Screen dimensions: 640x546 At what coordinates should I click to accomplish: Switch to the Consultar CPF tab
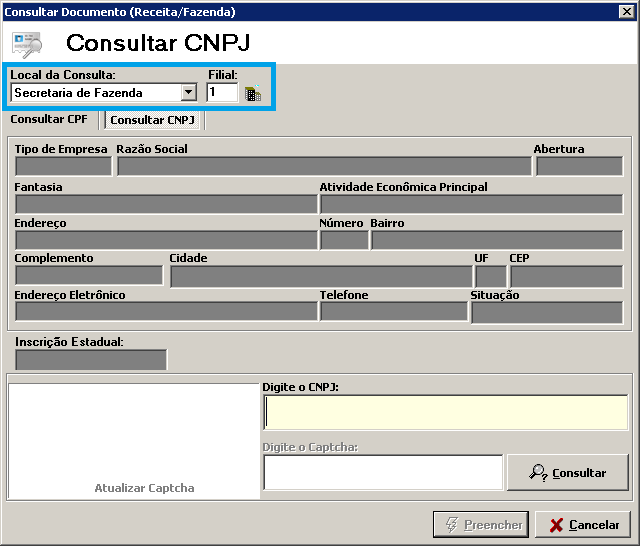pyautogui.click(x=49, y=120)
